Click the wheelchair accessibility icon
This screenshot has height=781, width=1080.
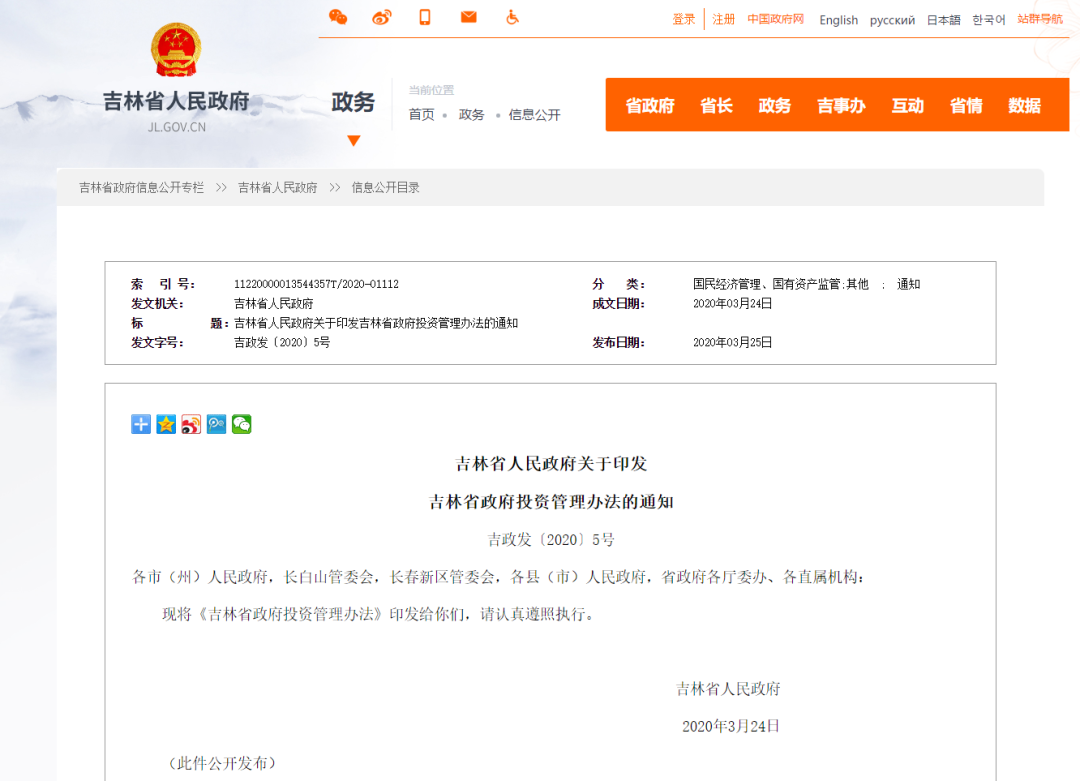[x=512, y=17]
